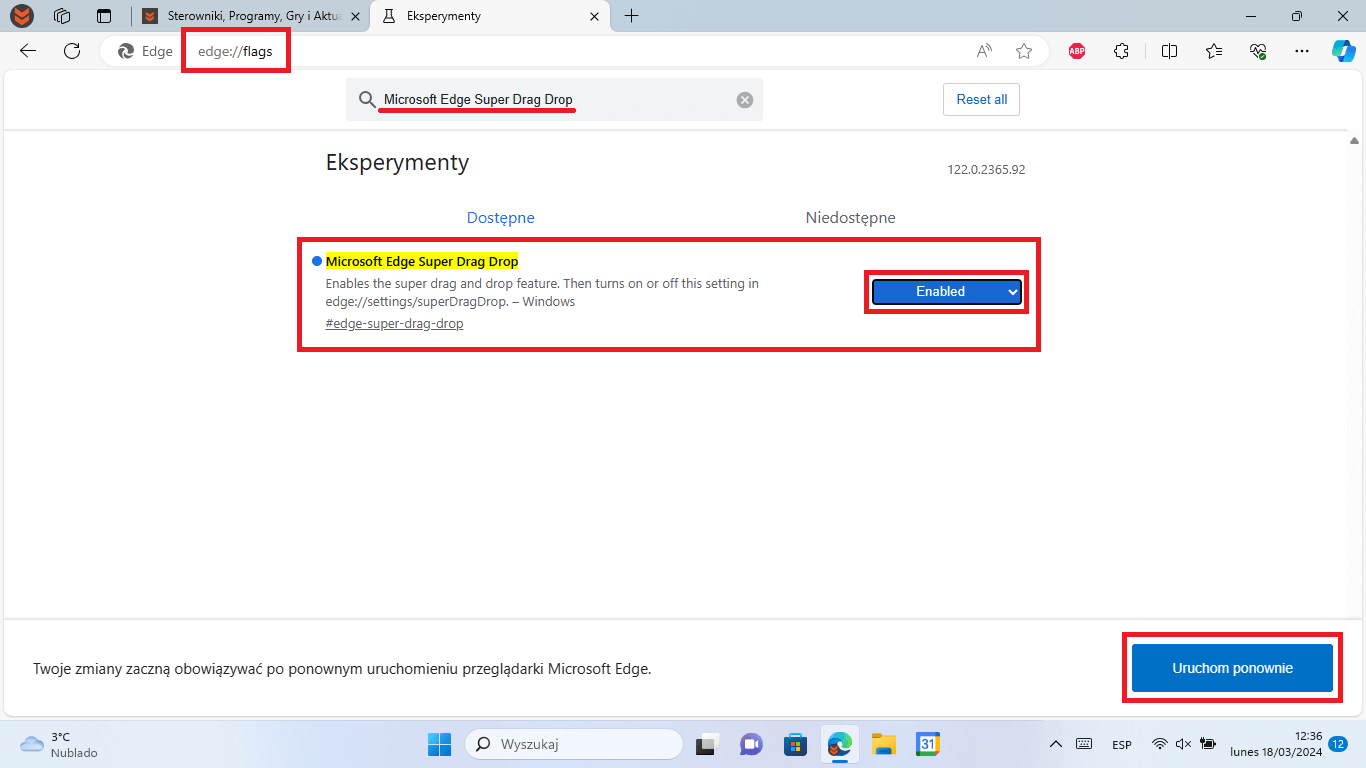The width and height of the screenshot is (1366, 768).
Task: Open the weather widget showing 3°C
Action: (x=60, y=744)
